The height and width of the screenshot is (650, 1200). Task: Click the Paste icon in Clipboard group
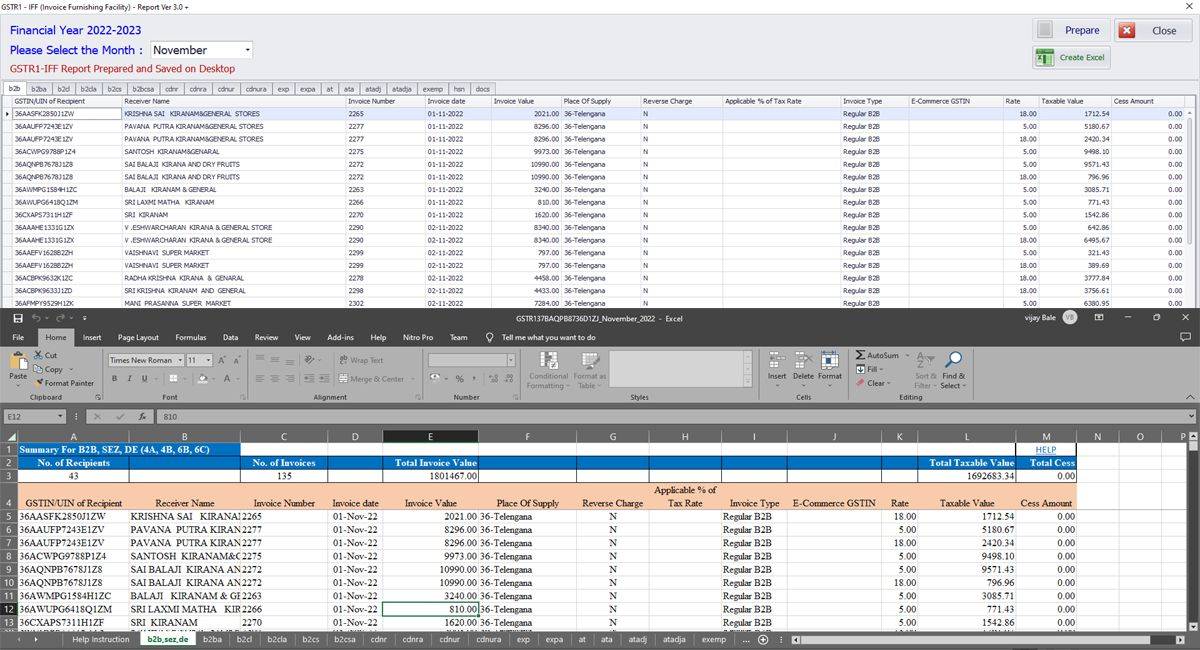tap(17, 362)
